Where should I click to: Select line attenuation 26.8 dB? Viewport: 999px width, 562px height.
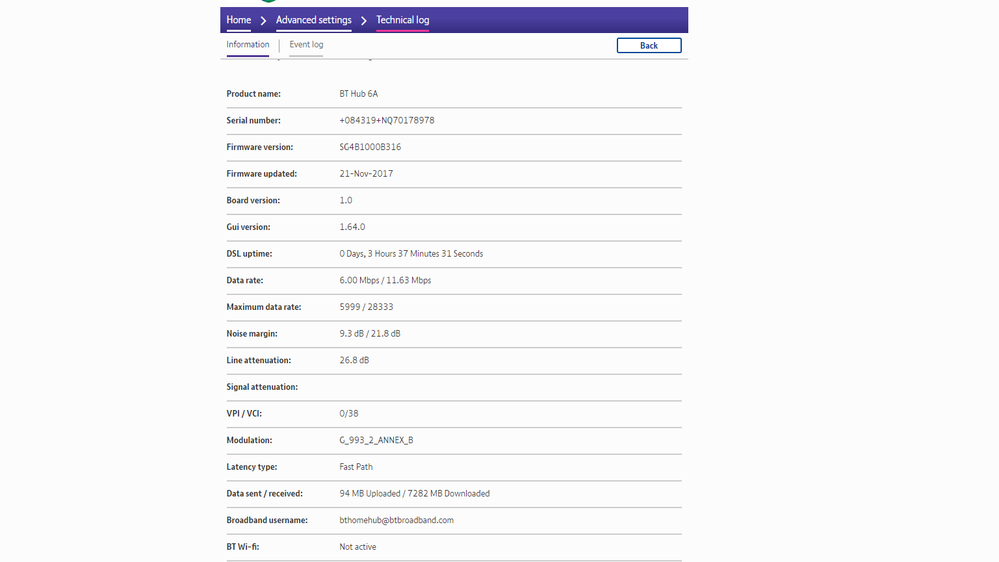coord(354,361)
